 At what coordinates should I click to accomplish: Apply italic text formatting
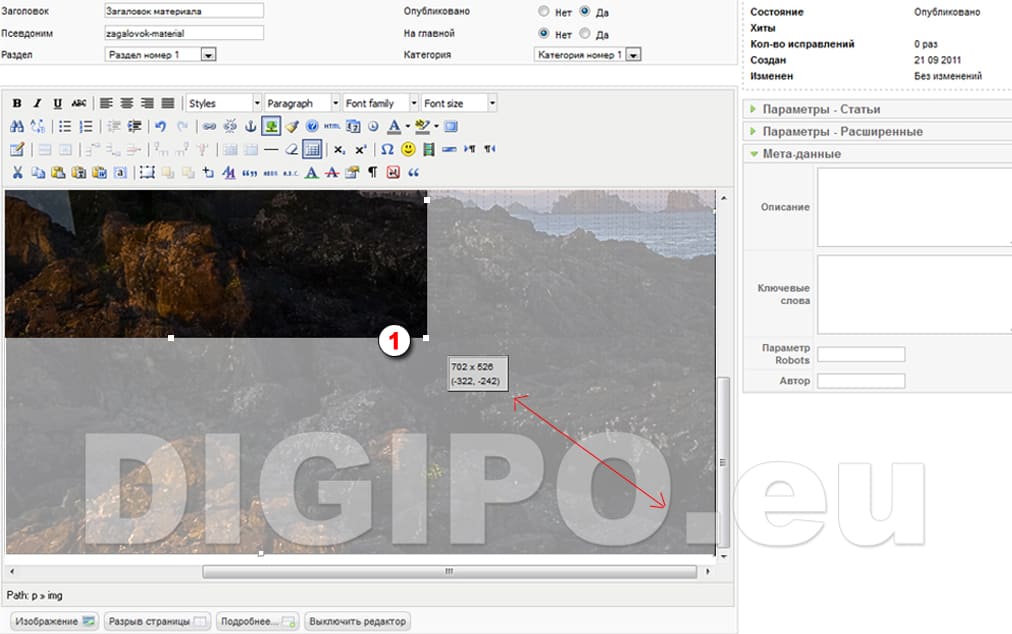(37, 103)
